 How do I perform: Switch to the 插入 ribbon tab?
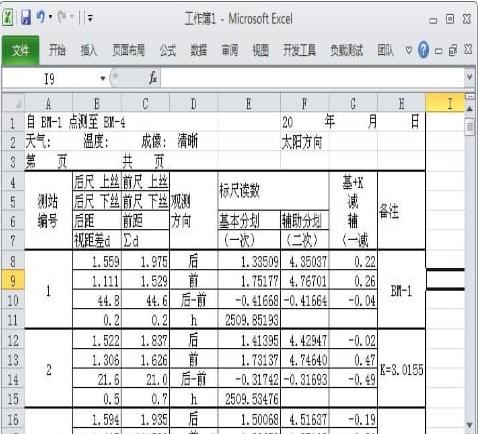(89, 51)
